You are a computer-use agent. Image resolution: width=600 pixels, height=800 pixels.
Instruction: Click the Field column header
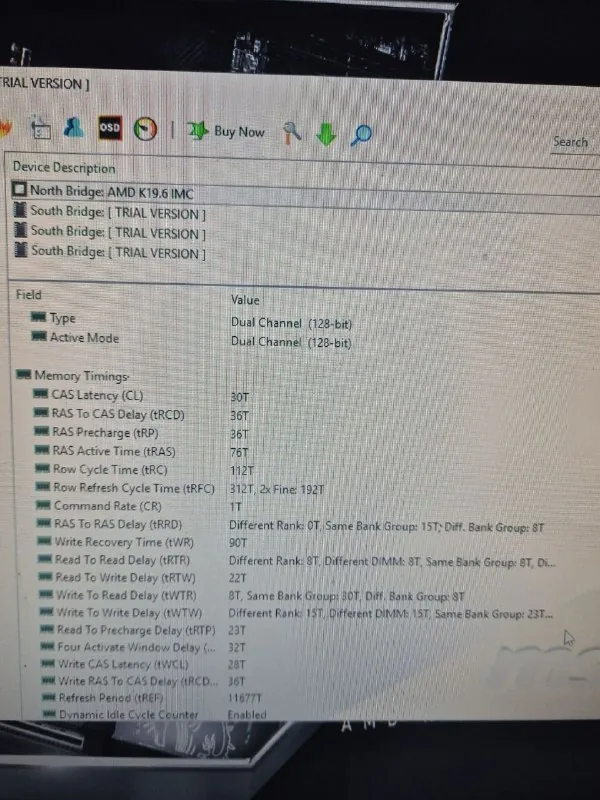click(x=29, y=295)
